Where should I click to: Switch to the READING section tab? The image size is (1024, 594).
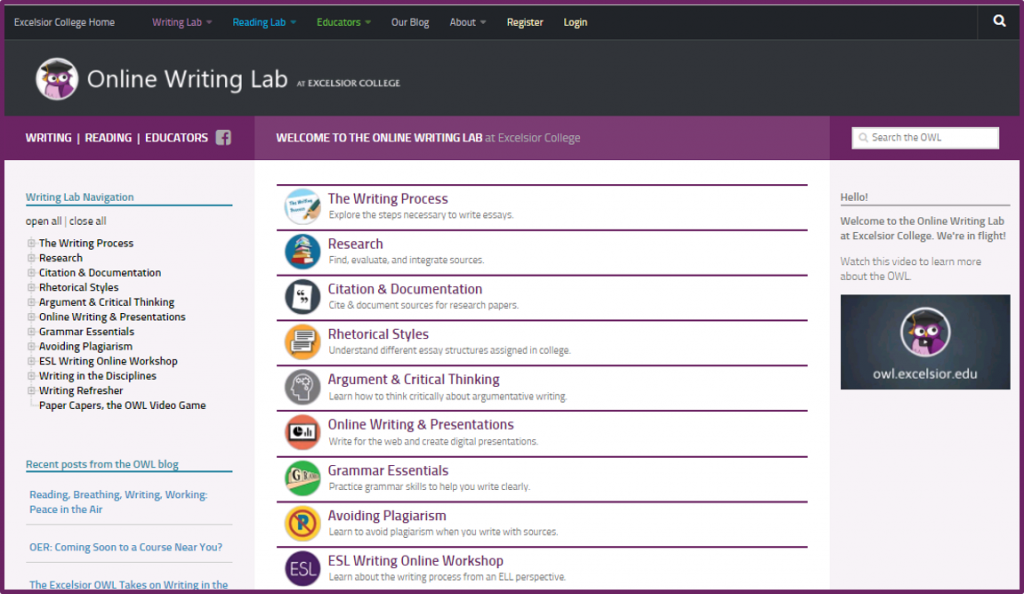click(108, 138)
